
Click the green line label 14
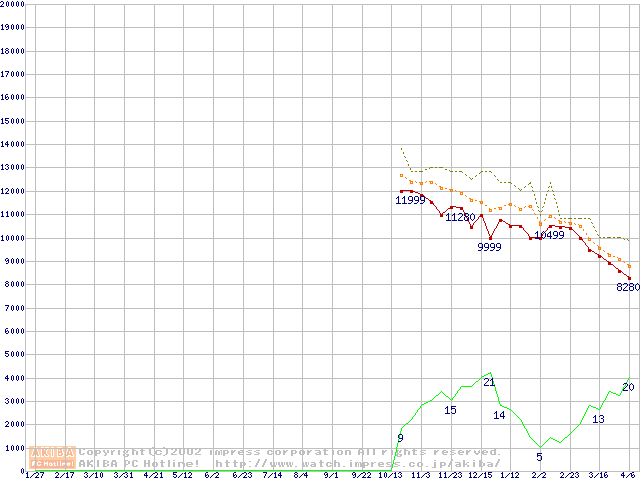click(x=499, y=415)
